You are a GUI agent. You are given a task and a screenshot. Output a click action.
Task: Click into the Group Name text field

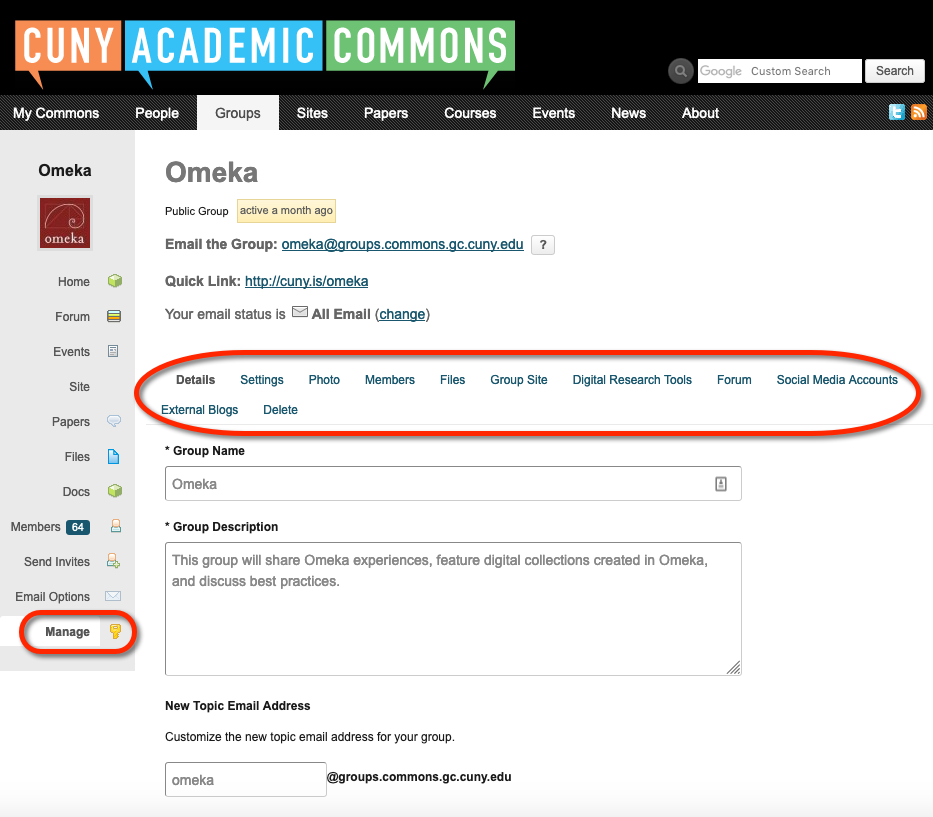[x=453, y=484]
